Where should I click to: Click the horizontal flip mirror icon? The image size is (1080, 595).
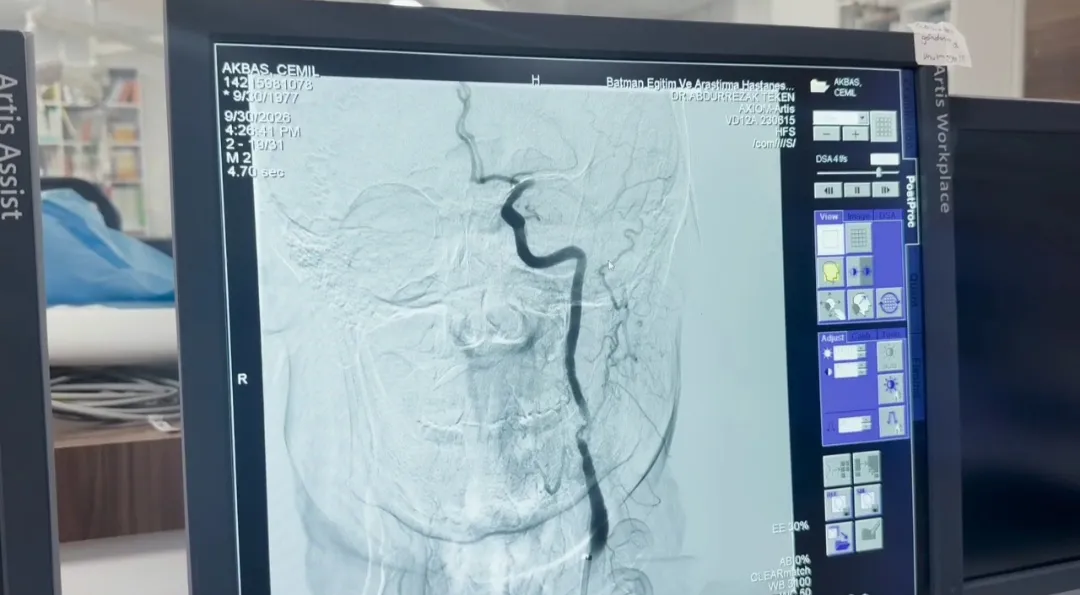coord(860,271)
